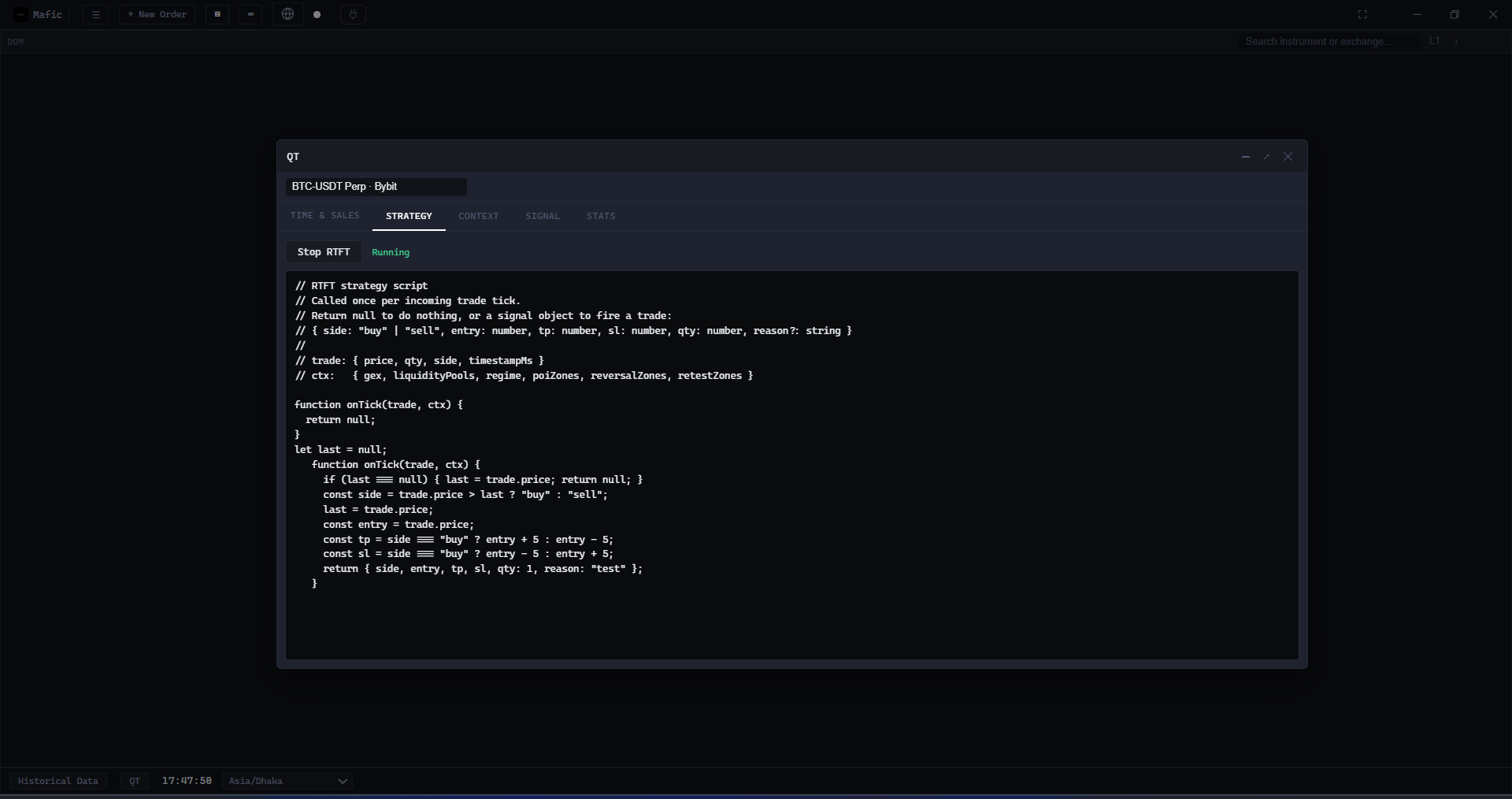Click the "const tp = side" code line
The height and width of the screenshot is (799, 1512).
click(469, 540)
